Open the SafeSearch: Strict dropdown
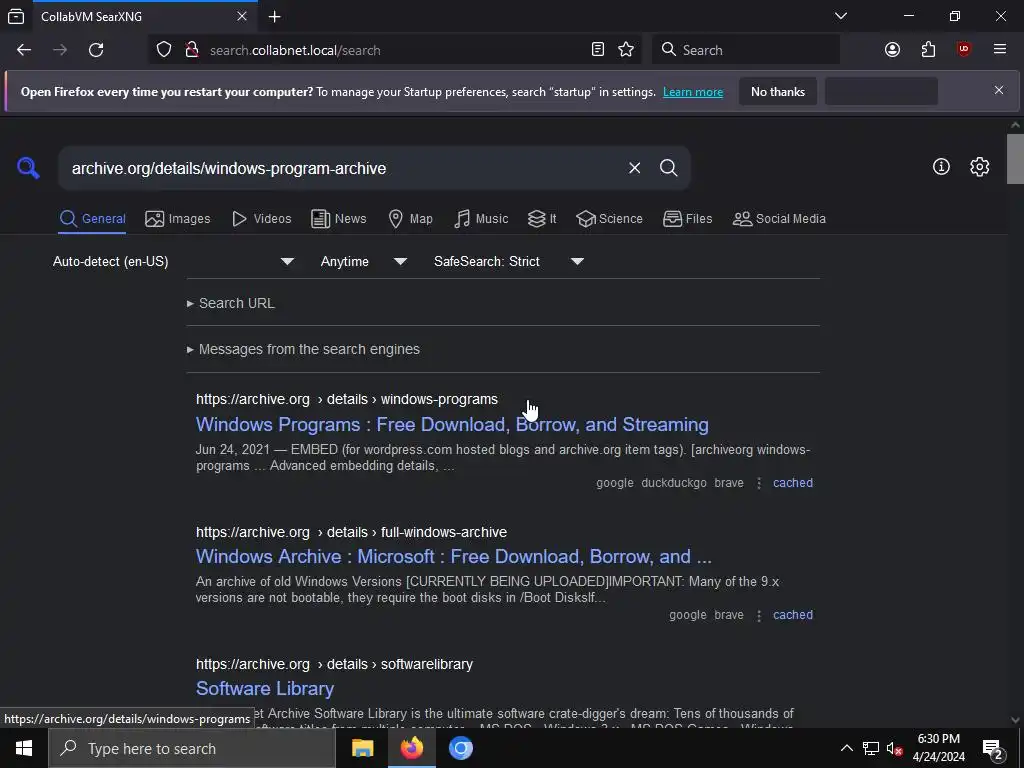This screenshot has height=768, width=1024. pyautogui.click(x=508, y=261)
